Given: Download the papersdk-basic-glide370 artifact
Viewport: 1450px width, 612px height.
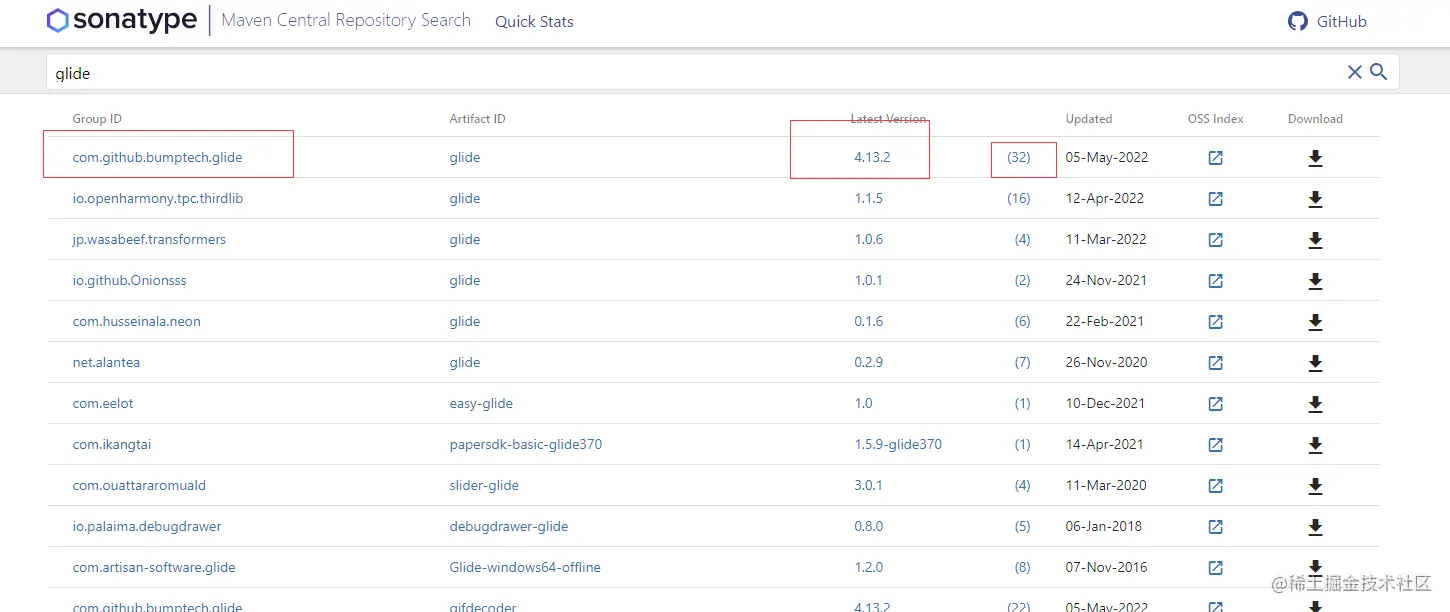Looking at the screenshot, I should point(1315,445).
